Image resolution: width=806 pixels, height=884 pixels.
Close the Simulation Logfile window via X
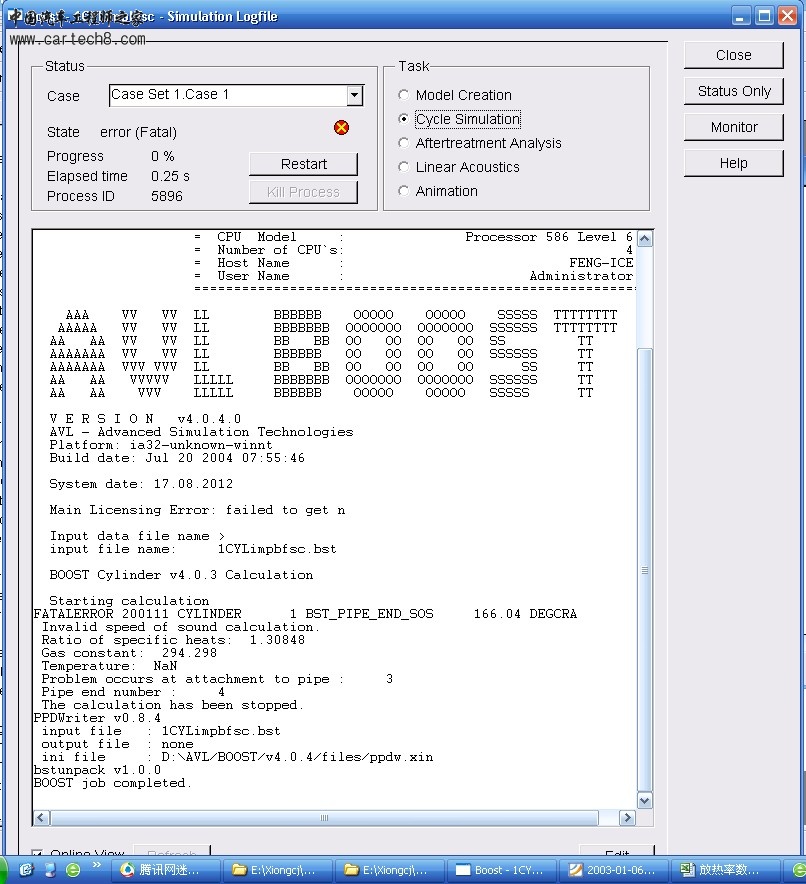pos(787,16)
